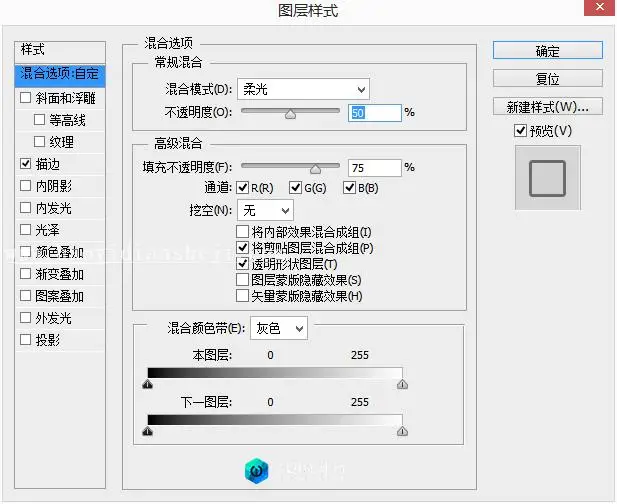Click the 不透明度 value field showing 50
This screenshot has width=617, height=504.
click(375, 113)
